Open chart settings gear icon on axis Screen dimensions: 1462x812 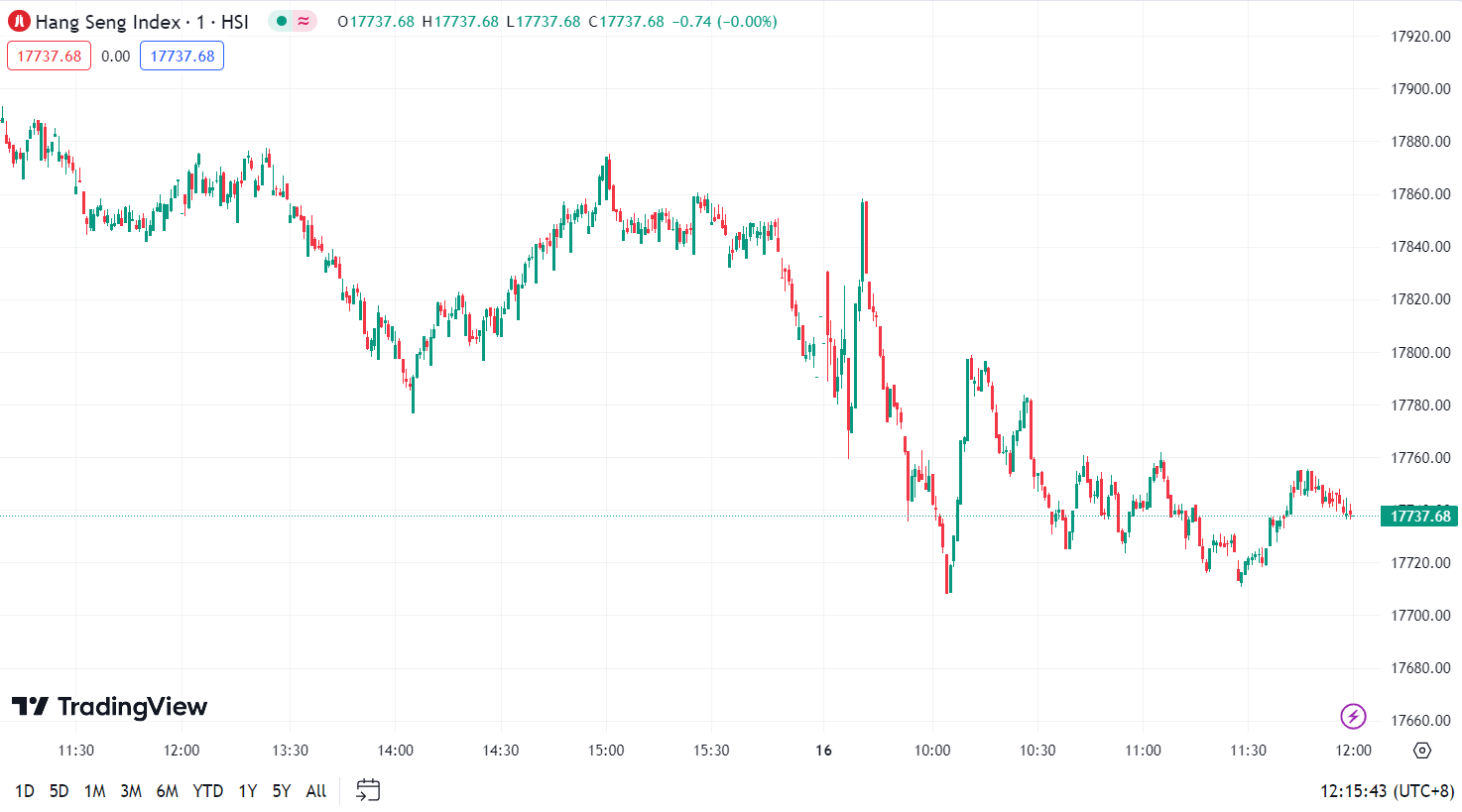click(1422, 751)
